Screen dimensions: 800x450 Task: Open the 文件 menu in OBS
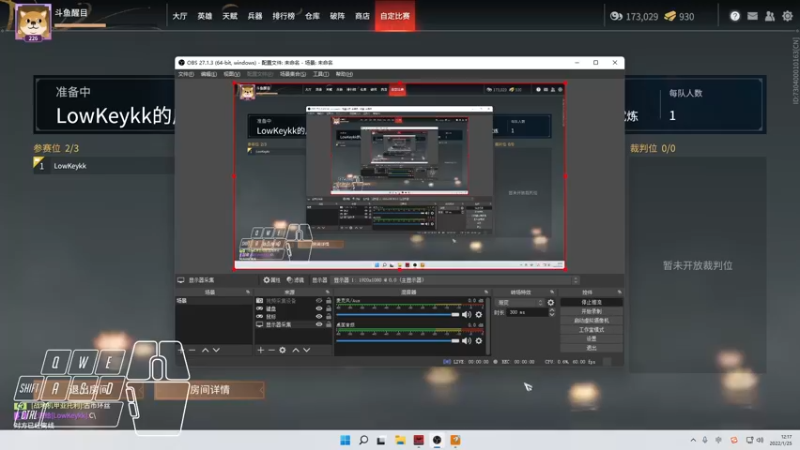click(186, 74)
